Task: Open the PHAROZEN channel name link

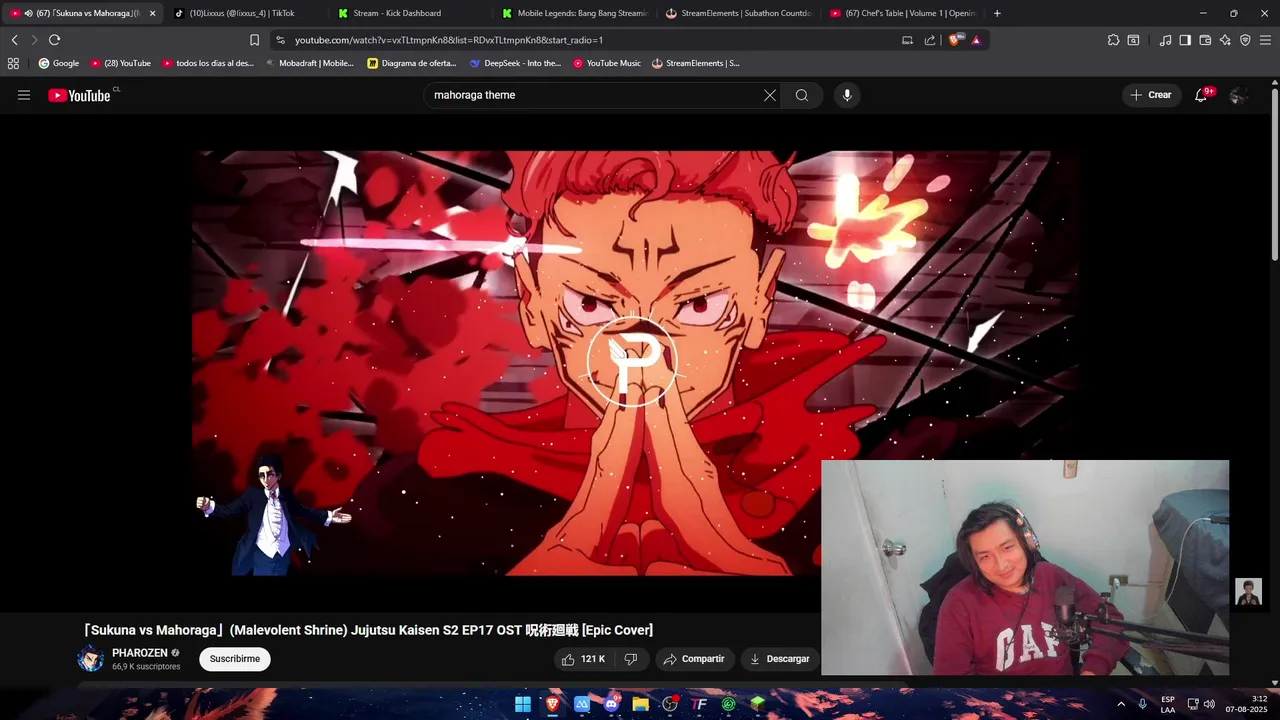Action: pyautogui.click(x=139, y=653)
